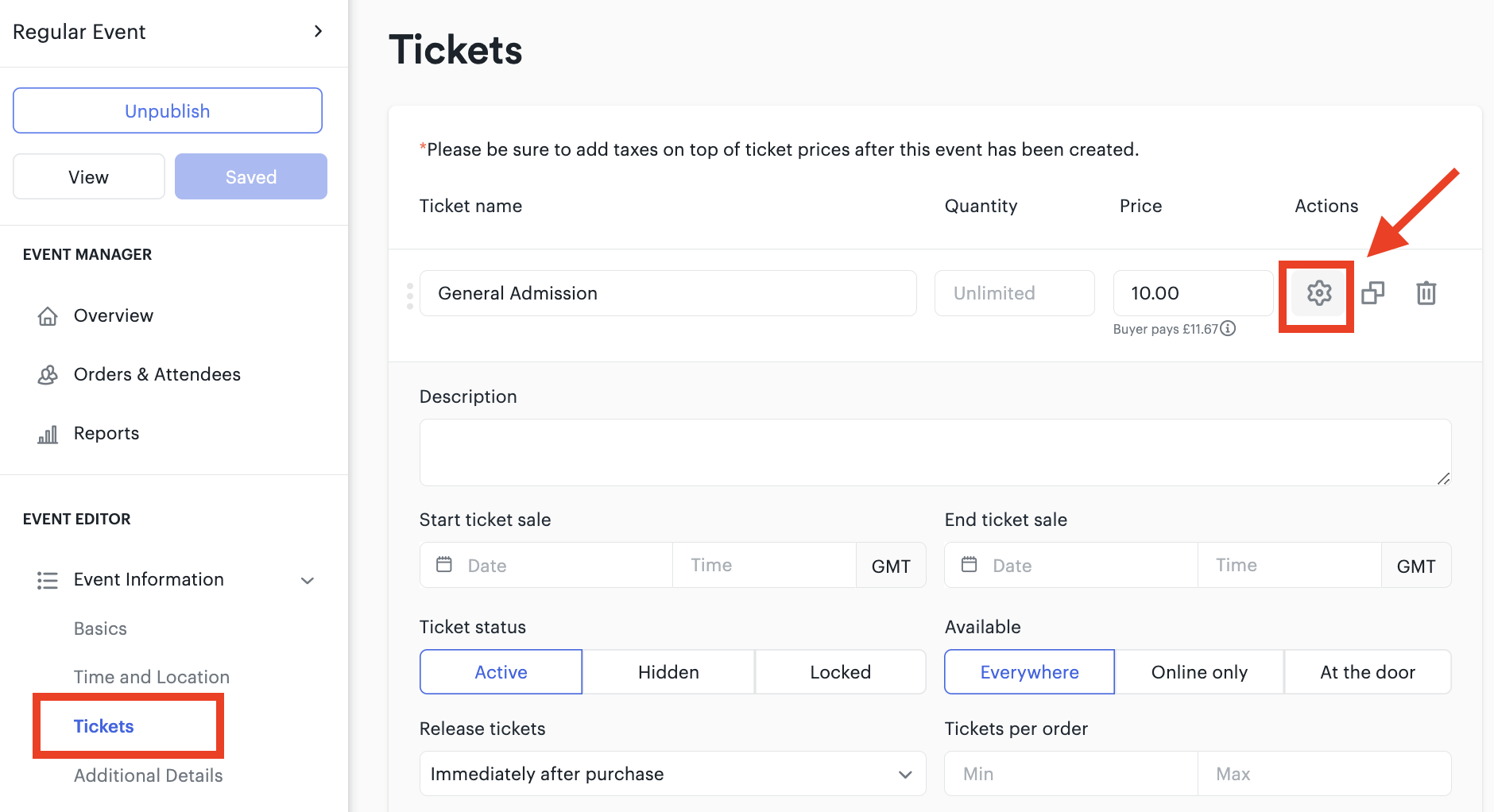The height and width of the screenshot is (812, 1494).
Task: Go to Orders & Attendees
Action: coord(157,374)
